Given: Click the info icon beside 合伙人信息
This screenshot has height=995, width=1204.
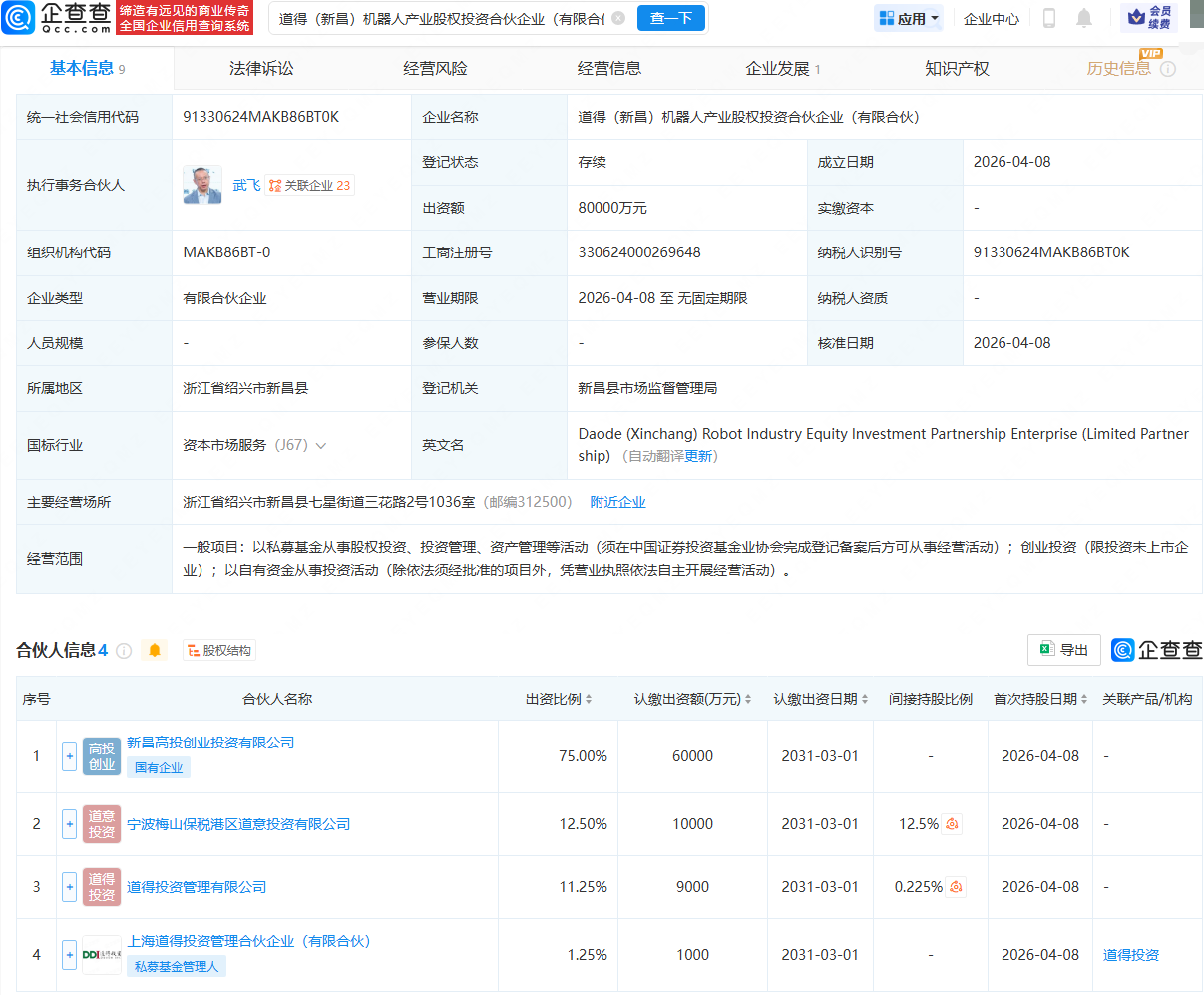Looking at the screenshot, I should pyautogui.click(x=124, y=651).
